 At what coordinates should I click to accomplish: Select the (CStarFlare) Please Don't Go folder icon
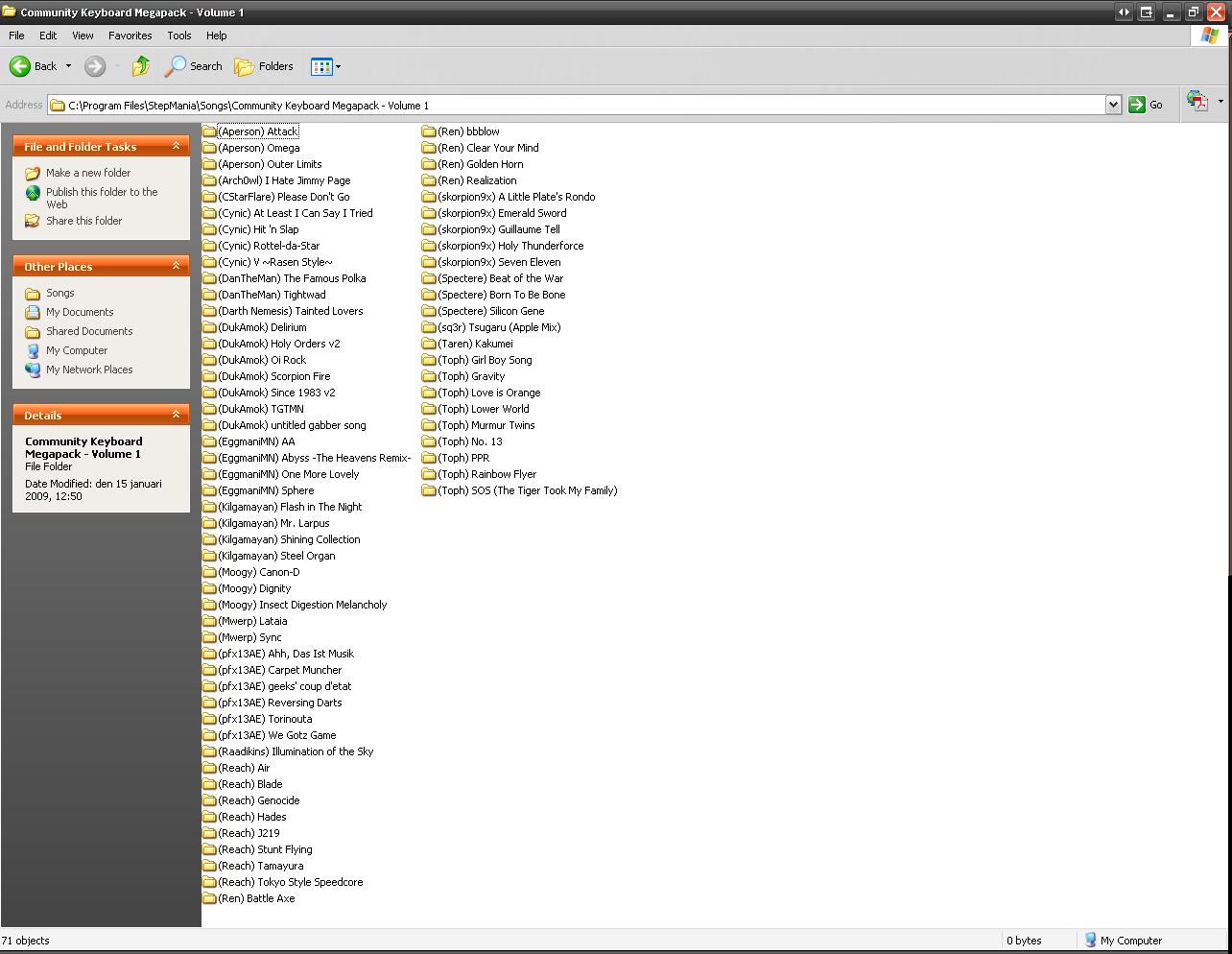(x=209, y=197)
